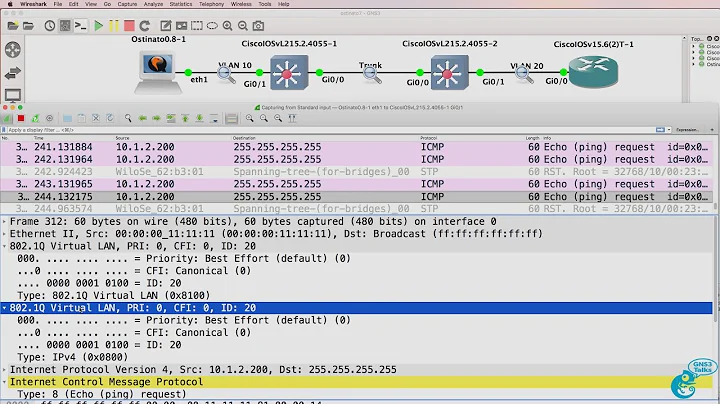Screen dimensions: 720x404
Task: Open console to all devices
Action: (81, 26)
